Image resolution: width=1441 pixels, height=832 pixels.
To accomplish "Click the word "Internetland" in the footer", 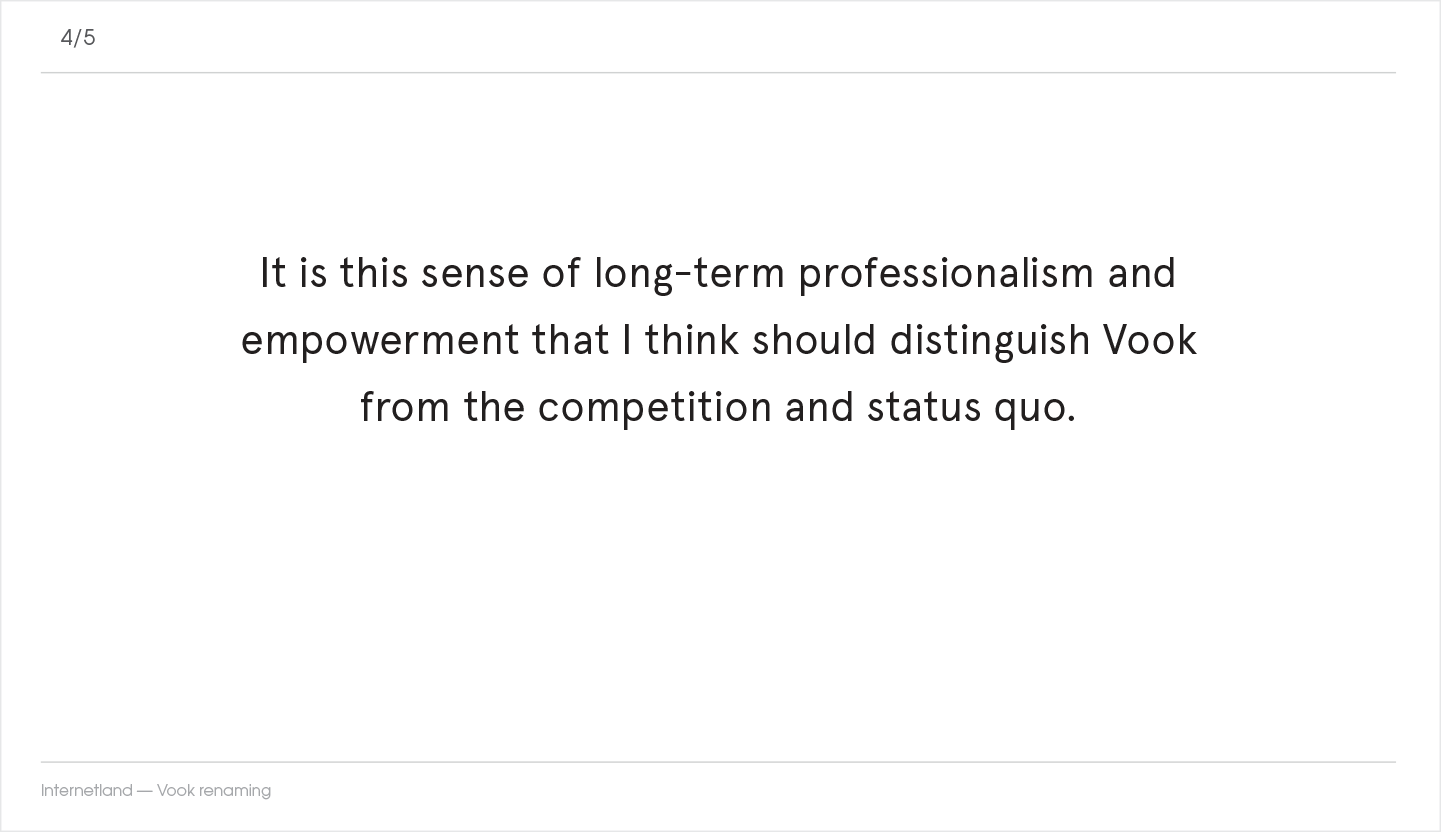I will 86,791.
